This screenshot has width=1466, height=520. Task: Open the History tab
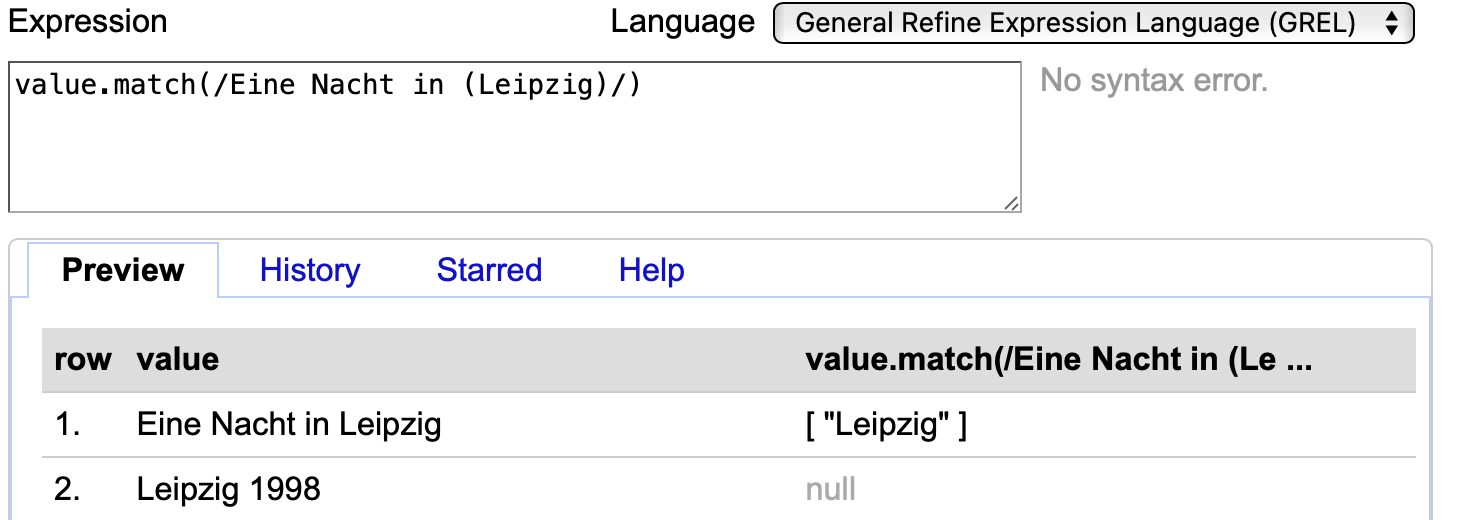(310, 270)
